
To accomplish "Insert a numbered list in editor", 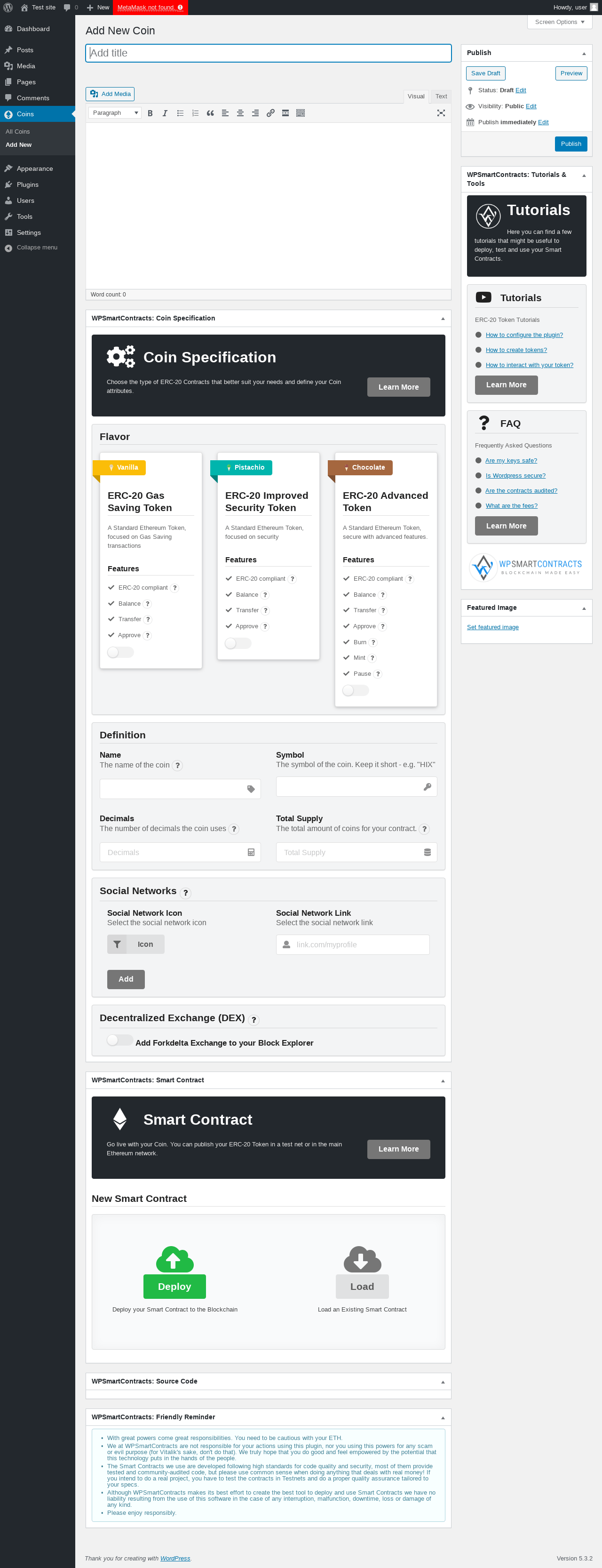I will click(x=195, y=113).
